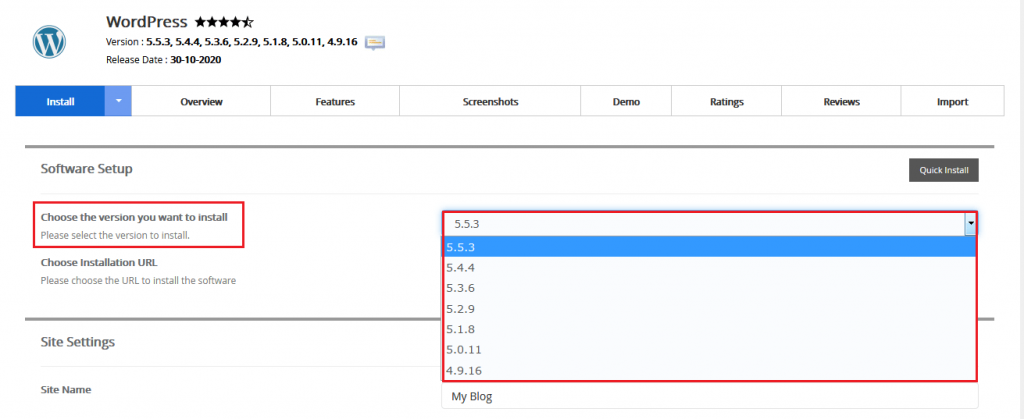
Task: Open the Ratings tab
Action: pyautogui.click(x=727, y=102)
